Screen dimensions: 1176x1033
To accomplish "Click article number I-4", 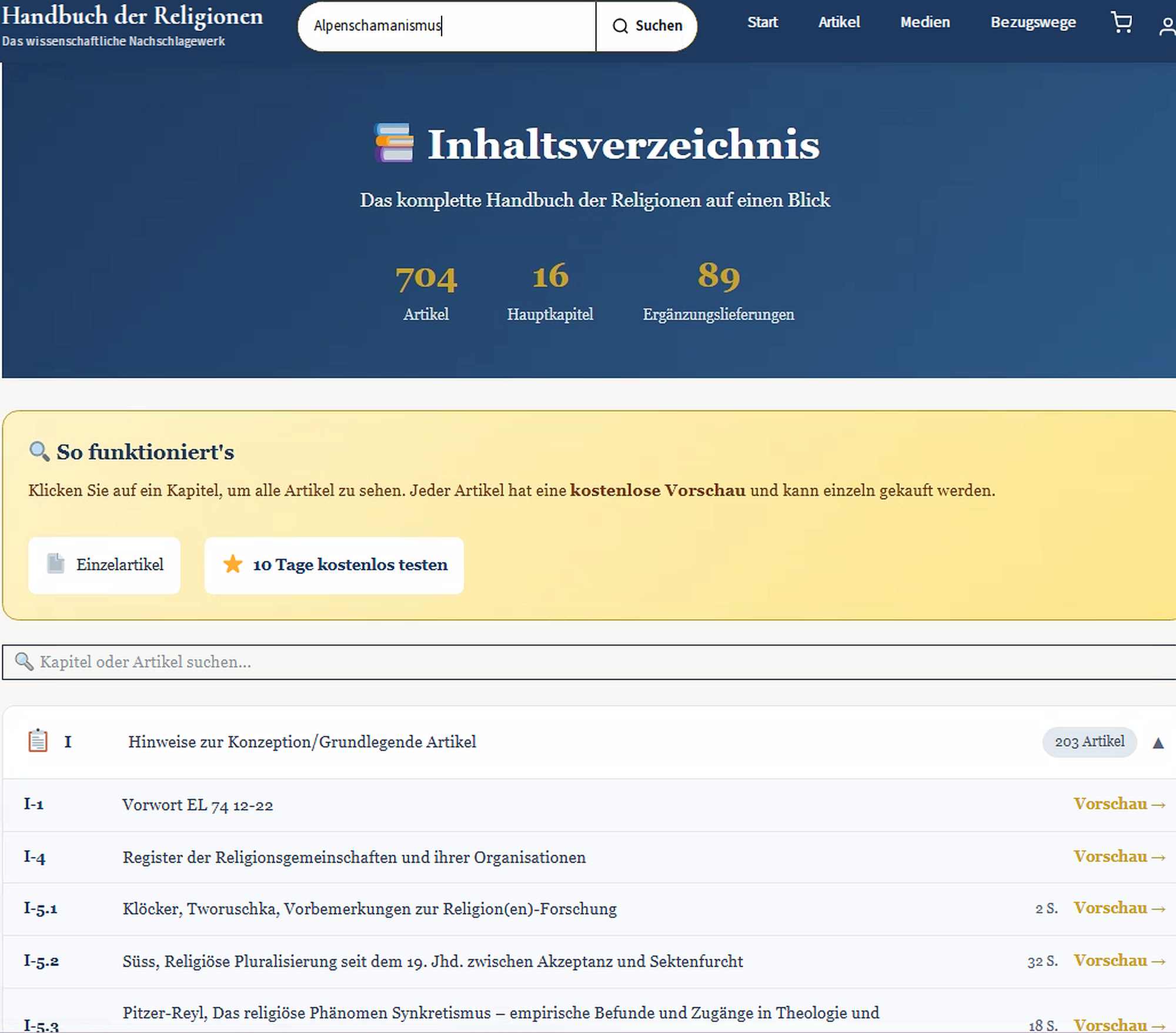I will coord(34,857).
